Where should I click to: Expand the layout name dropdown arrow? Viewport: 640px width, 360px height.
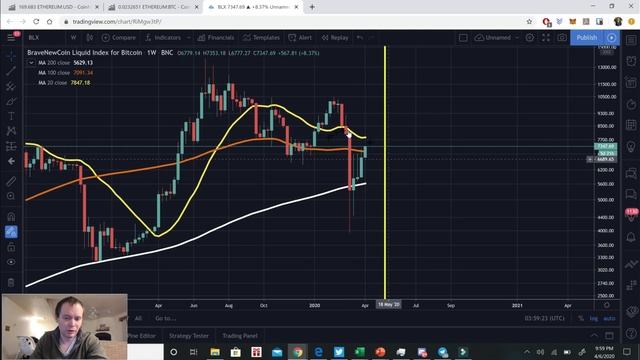(517, 38)
